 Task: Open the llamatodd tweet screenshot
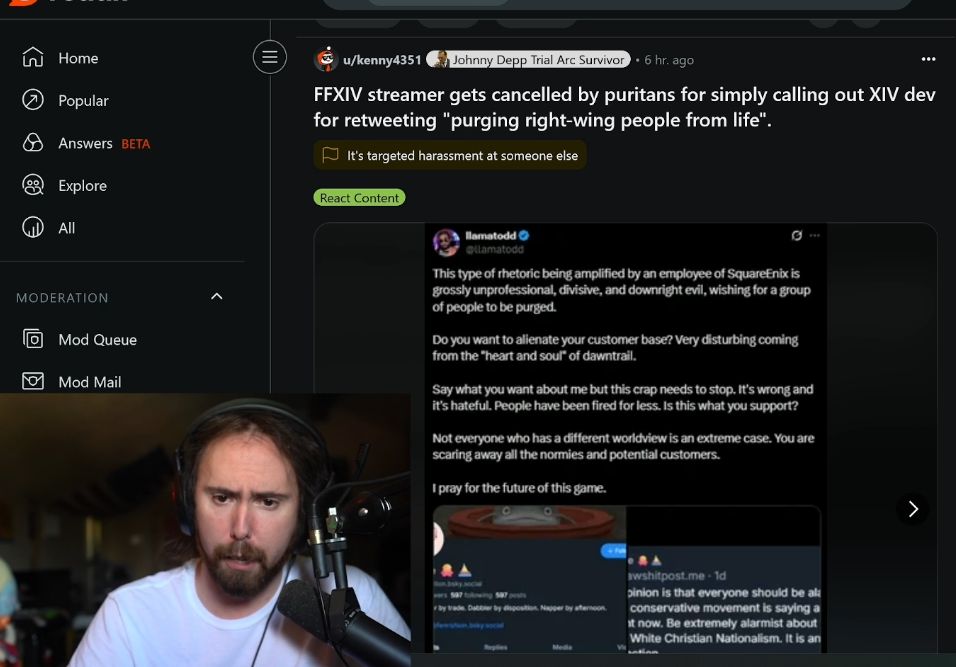626,438
